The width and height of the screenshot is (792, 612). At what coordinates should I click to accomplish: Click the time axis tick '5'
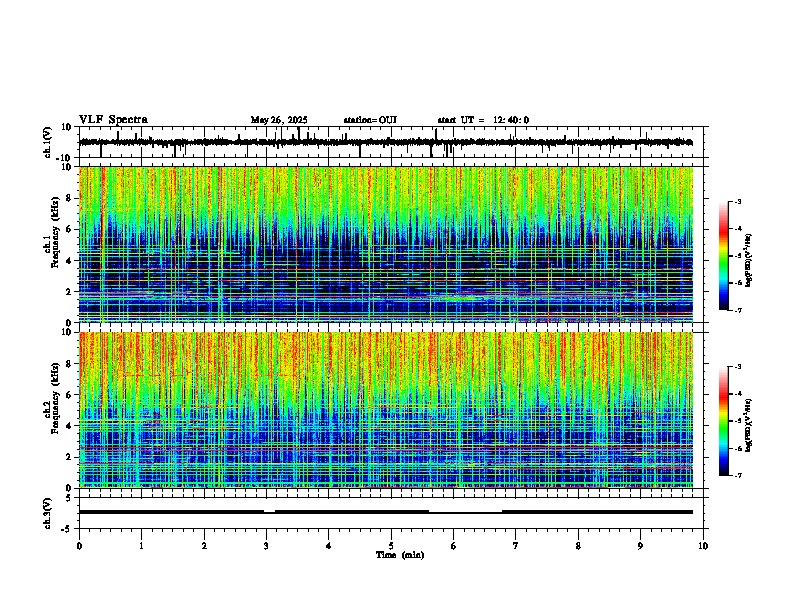[x=391, y=546]
